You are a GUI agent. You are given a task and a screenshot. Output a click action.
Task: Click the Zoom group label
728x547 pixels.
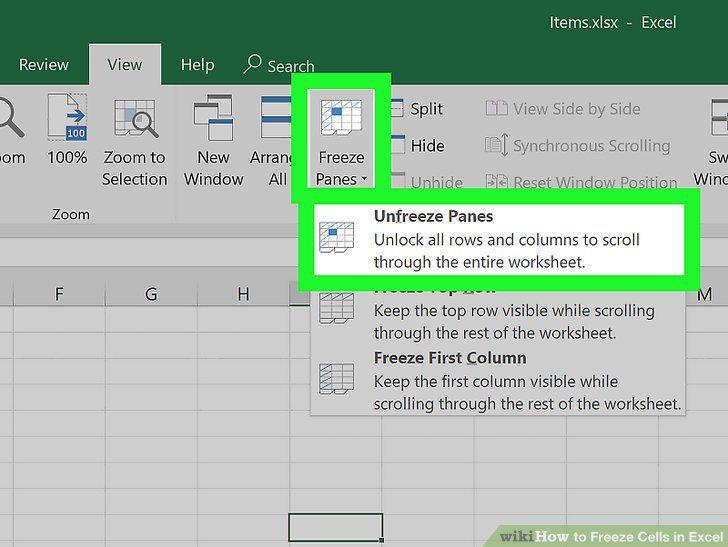(x=71, y=214)
